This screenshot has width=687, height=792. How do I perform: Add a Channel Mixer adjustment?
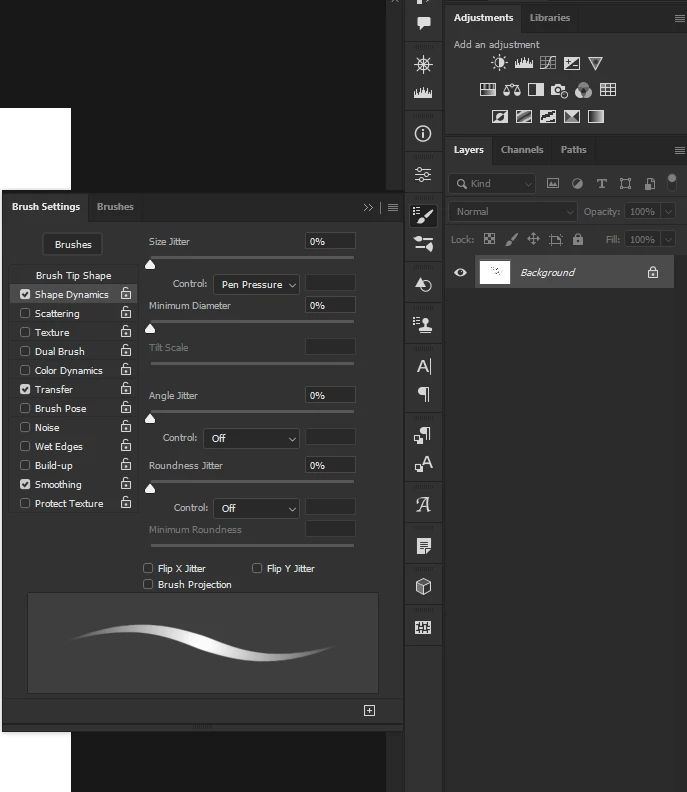pyautogui.click(x=583, y=90)
